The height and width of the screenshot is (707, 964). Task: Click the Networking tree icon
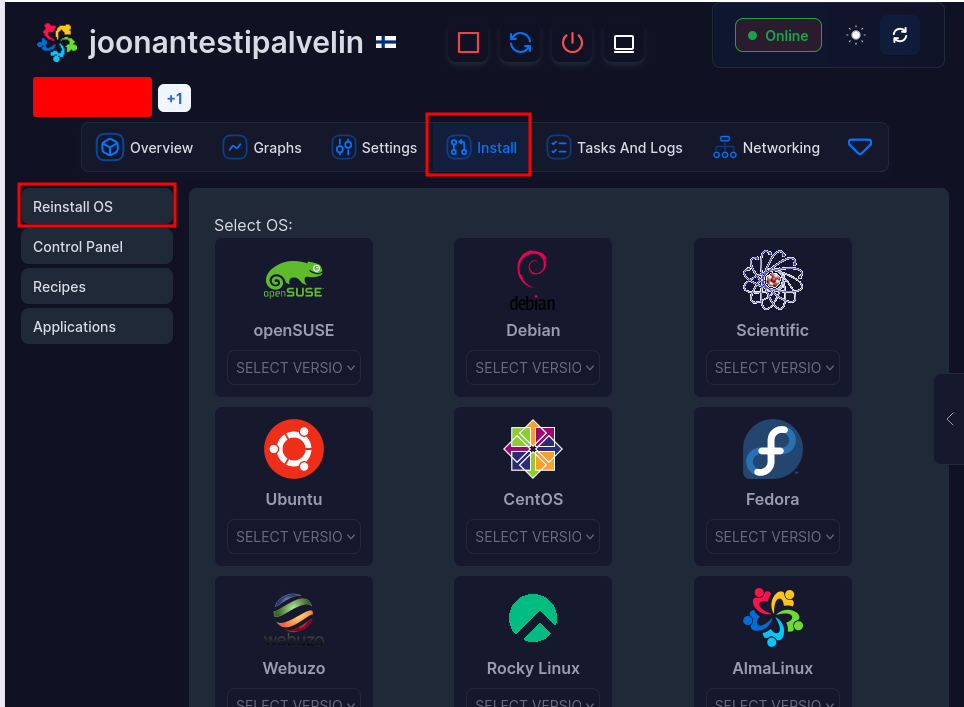pyautogui.click(x=724, y=148)
